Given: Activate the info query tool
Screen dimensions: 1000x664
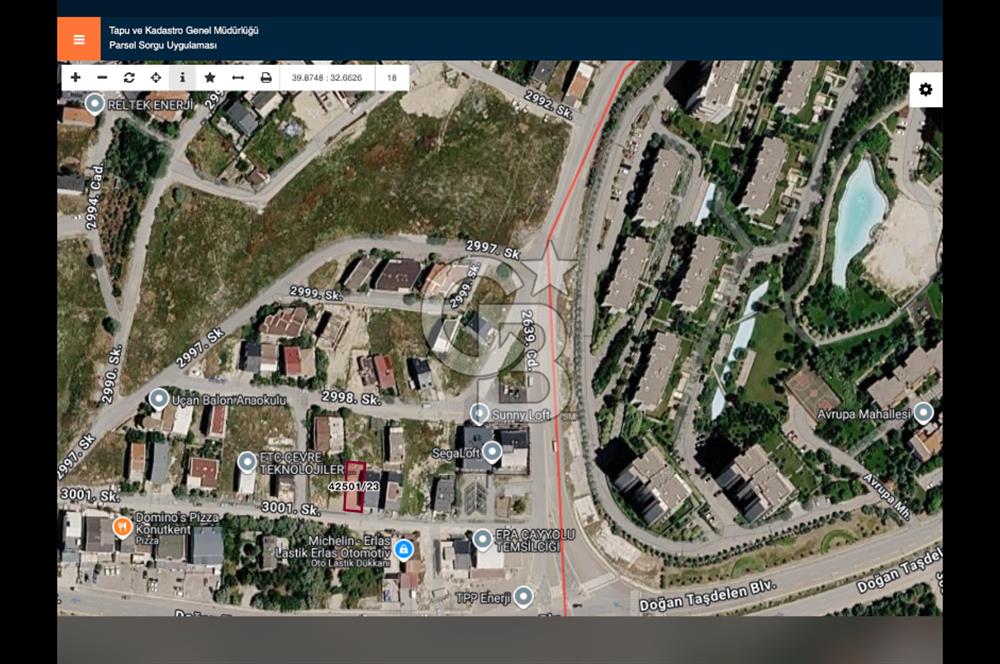Looking at the screenshot, I should point(182,78).
